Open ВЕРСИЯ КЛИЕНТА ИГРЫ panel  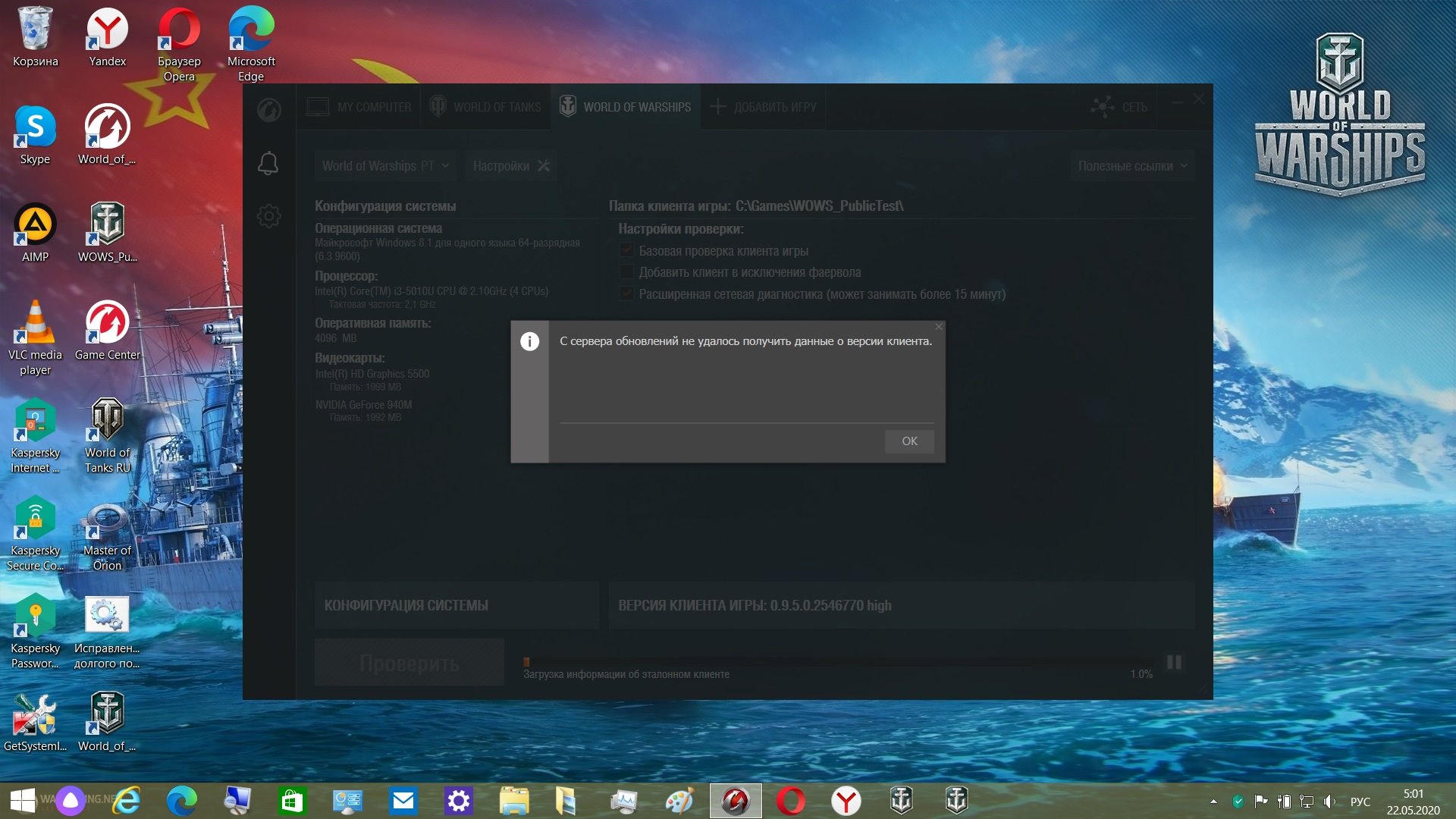point(902,605)
